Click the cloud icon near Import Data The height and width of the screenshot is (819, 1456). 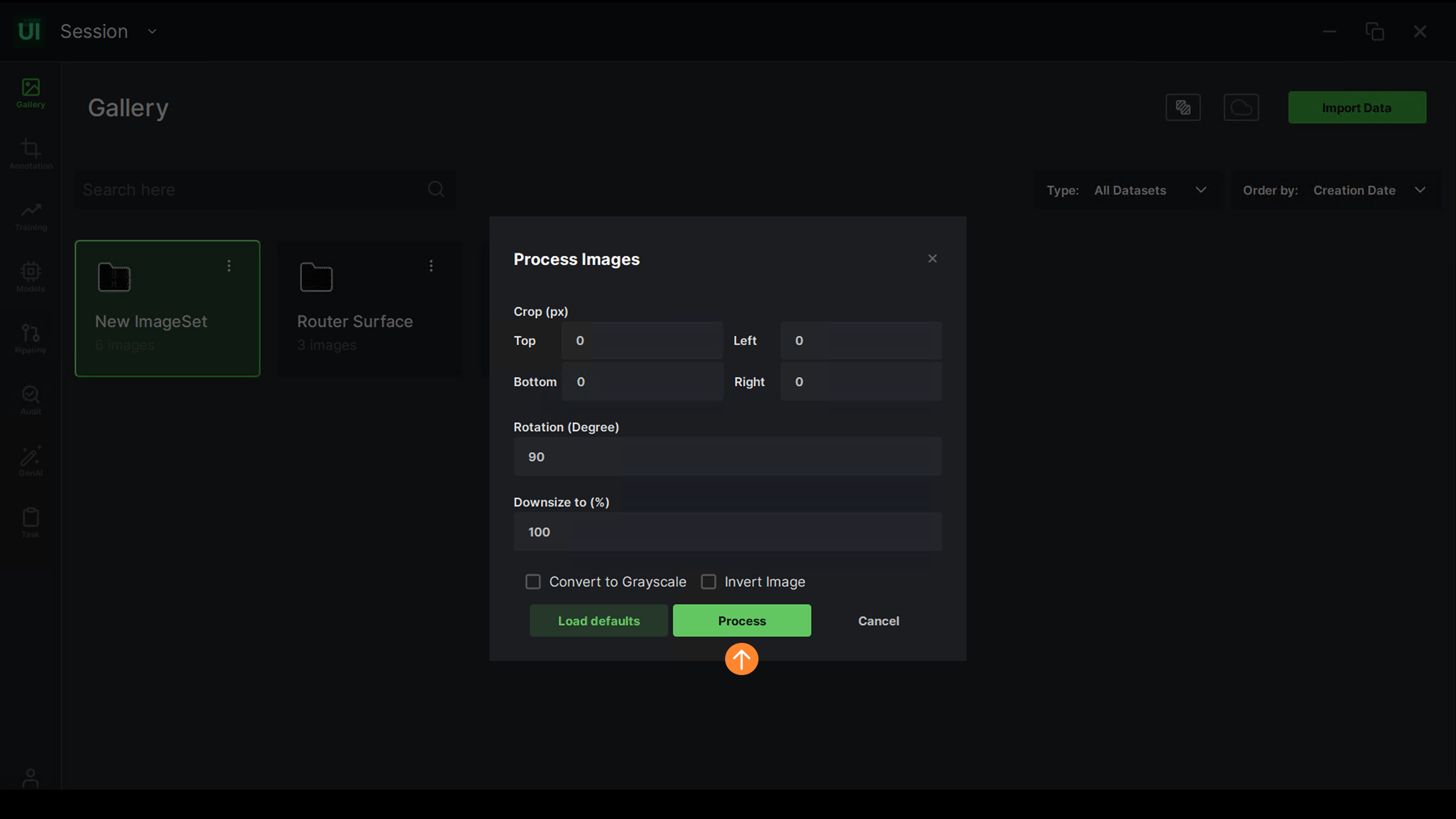pos(1241,107)
